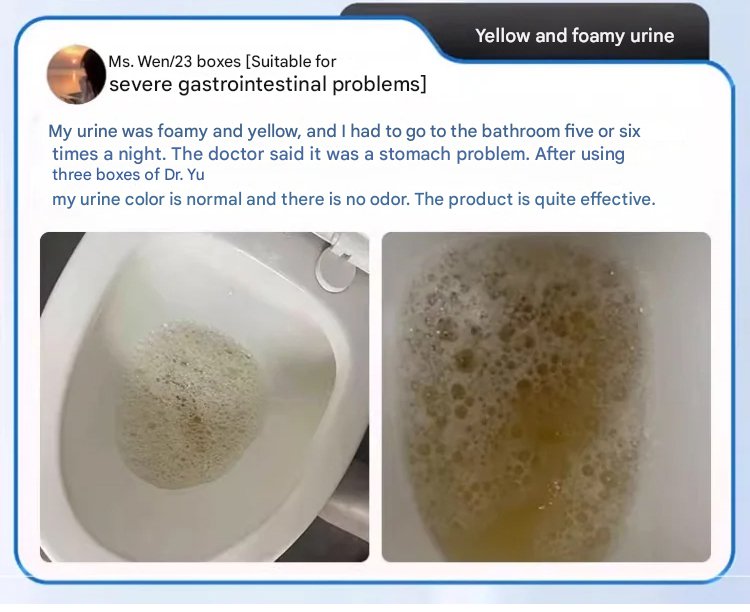The height and width of the screenshot is (612, 750).
Task: Click toilet seat hinge in left photo
Action: pos(338,261)
